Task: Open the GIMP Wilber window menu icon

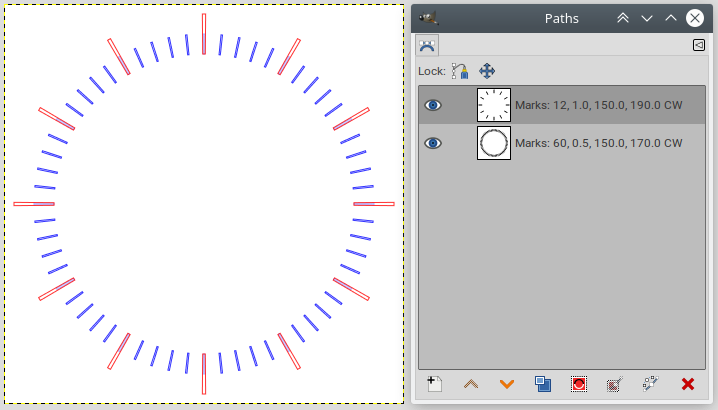Action: point(430,18)
